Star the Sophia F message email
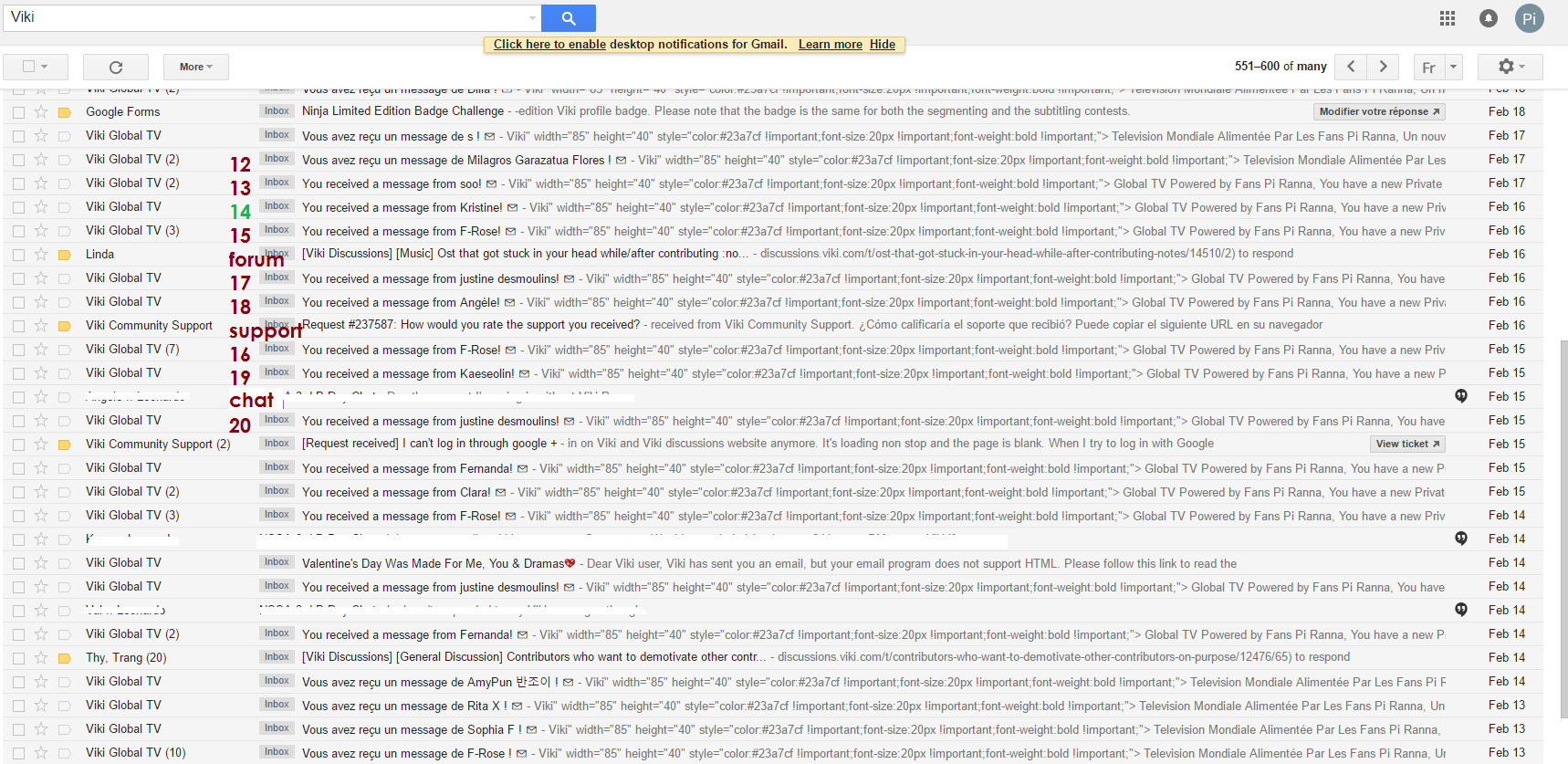This screenshot has height=764, width=1568. click(x=41, y=728)
